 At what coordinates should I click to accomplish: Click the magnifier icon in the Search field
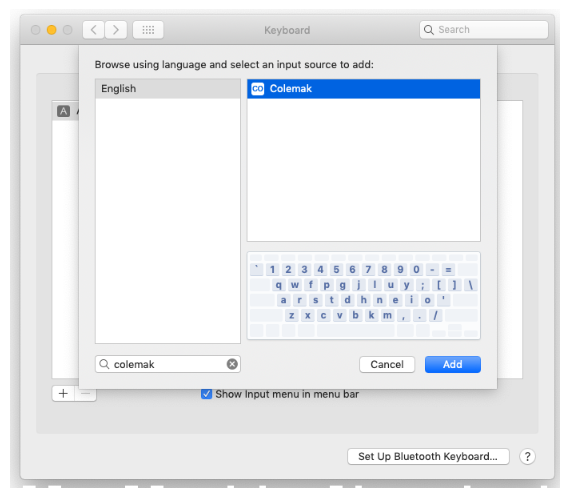[429, 30]
